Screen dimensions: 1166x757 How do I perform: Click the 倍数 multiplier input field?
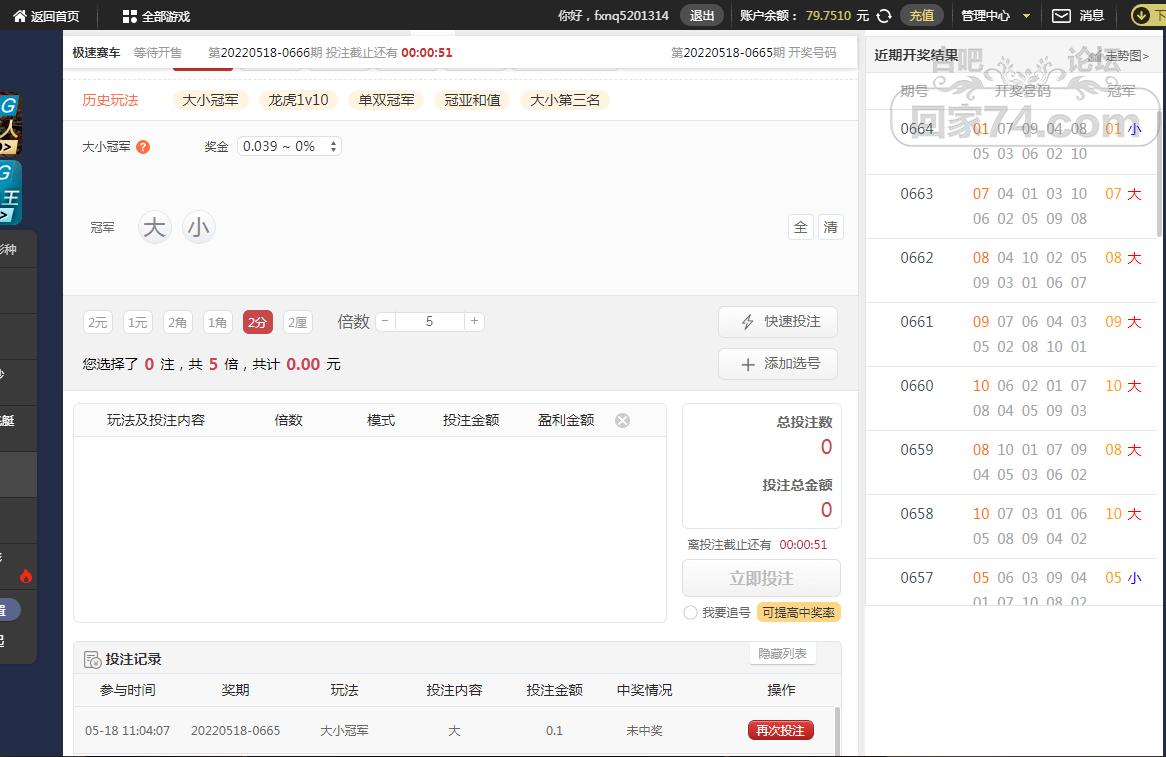[429, 321]
